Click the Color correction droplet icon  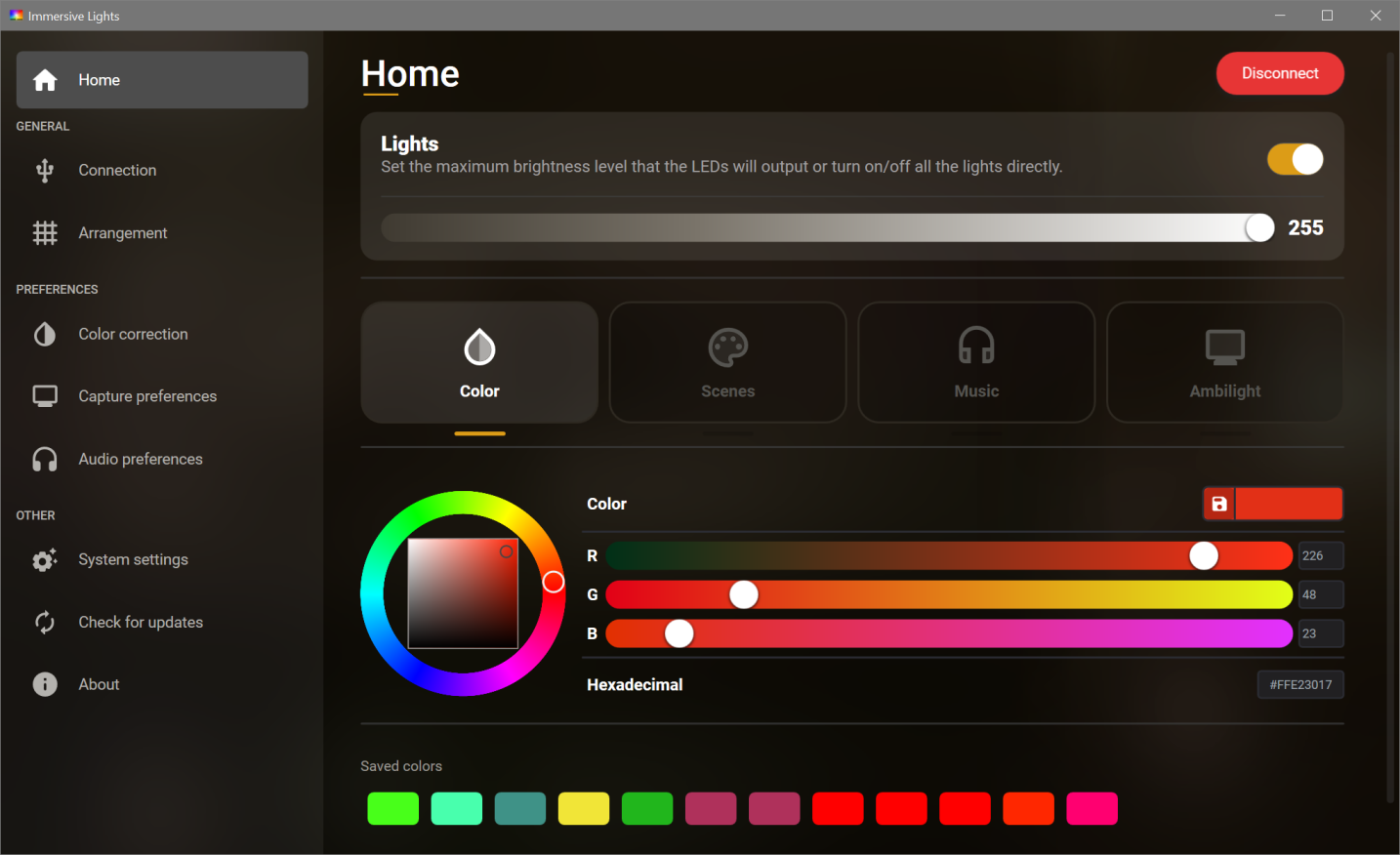click(45, 335)
